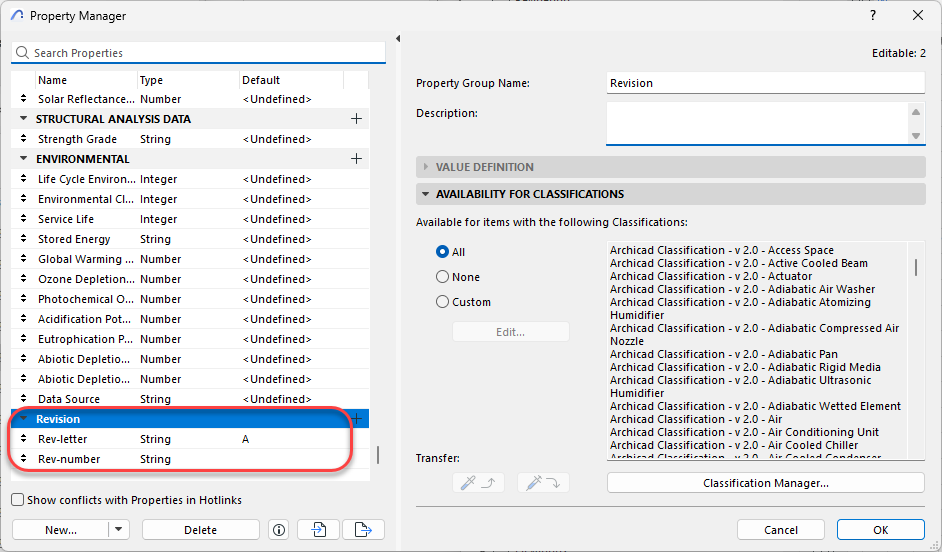Image resolution: width=942 pixels, height=552 pixels.
Task: Select the Service Life property
Action: pos(190,219)
